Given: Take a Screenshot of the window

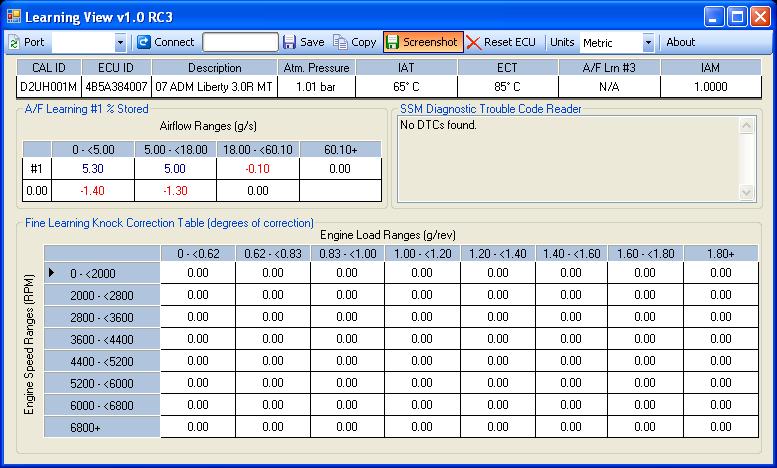Looking at the screenshot, I should tap(422, 43).
